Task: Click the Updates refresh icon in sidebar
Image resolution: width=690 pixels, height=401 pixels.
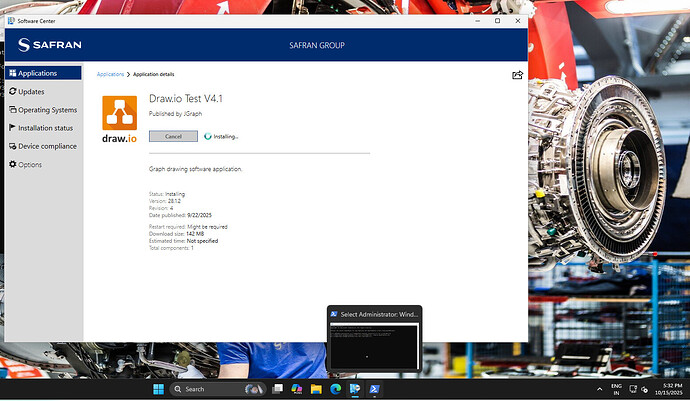Action: tap(12, 91)
